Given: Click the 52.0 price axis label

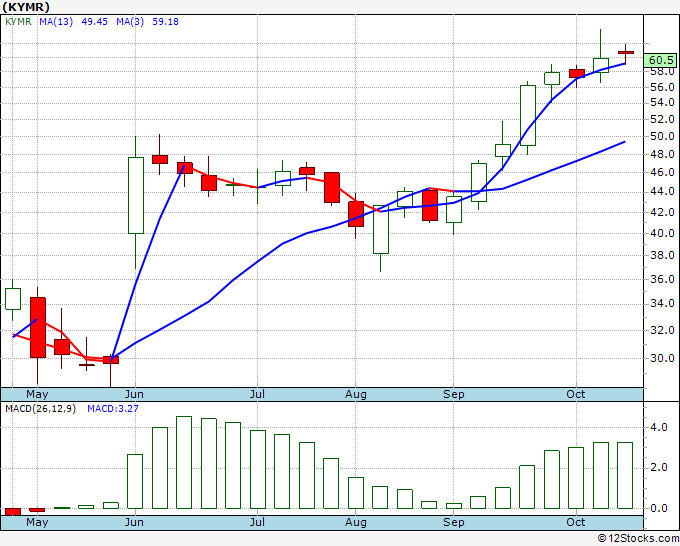Looking at the screenshot, I should pyautogui.click(x=662, y=119).
